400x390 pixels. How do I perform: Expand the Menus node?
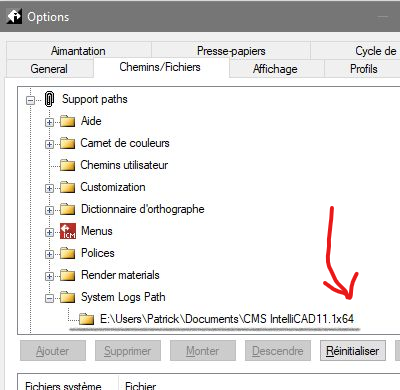coord(49,232)
